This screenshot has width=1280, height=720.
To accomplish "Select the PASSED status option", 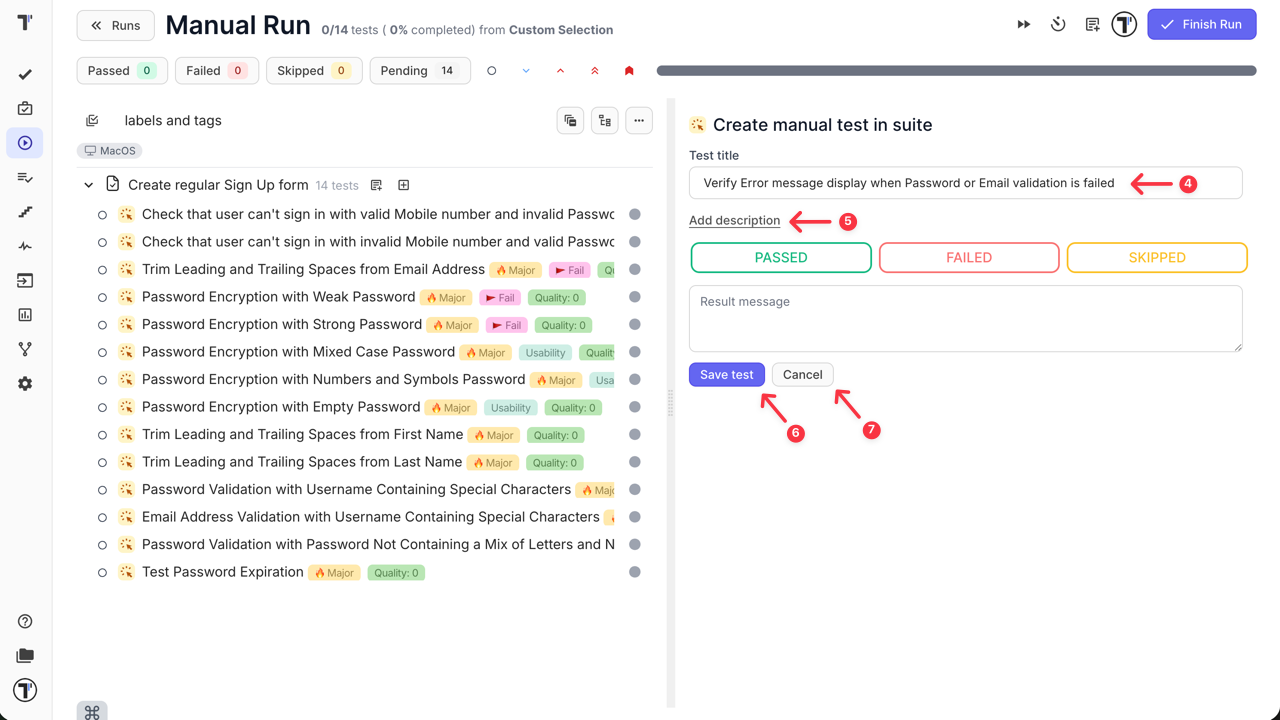I will click(780, 257).
